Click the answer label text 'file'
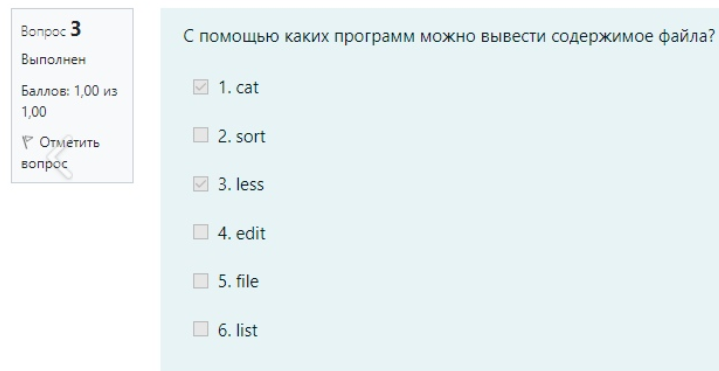719x371 pixels. pyautogui.click(x=247, y=281)
